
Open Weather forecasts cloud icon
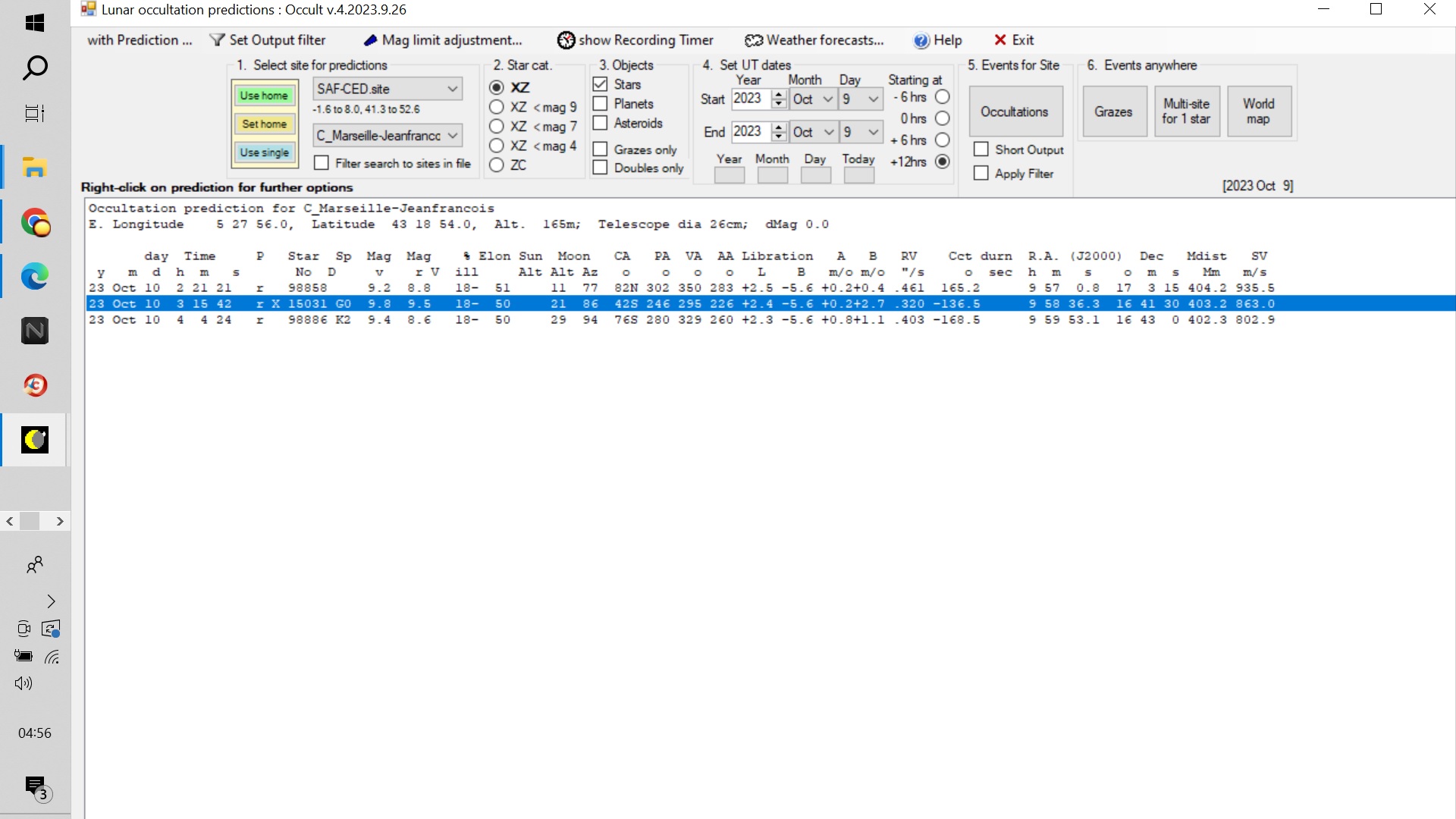(x=753, y=40)
